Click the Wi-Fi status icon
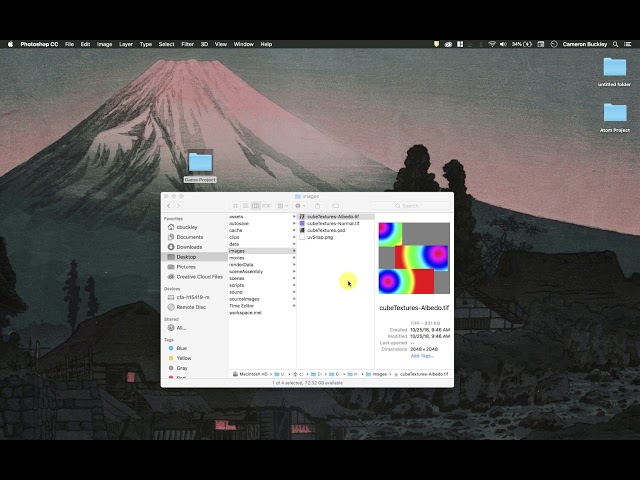 pos(492,44)
